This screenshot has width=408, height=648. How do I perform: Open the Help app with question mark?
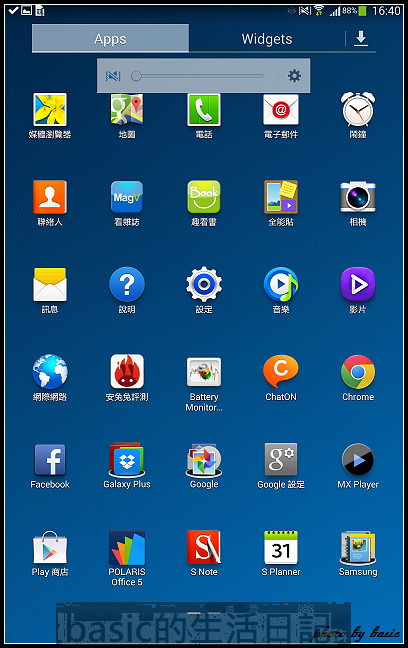pyautogui.click(x=127, y=285)
